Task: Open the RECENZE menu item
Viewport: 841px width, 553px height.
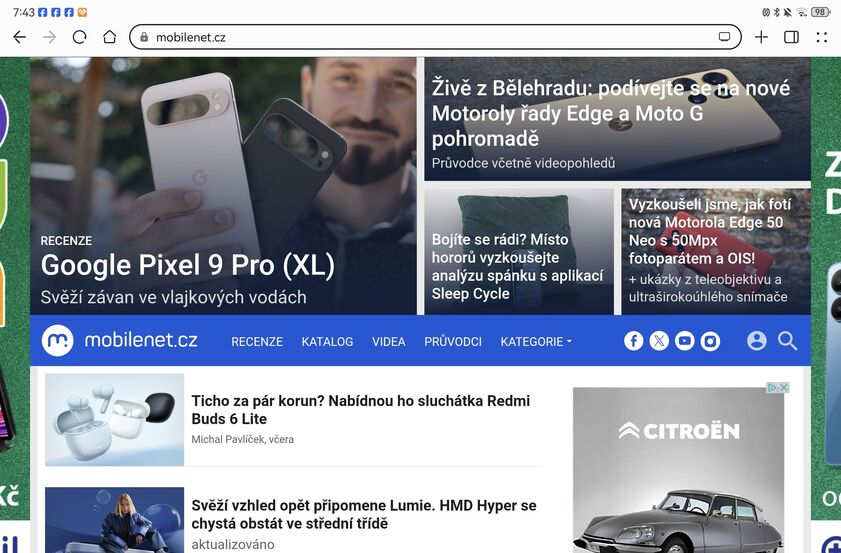Action: 257,341
